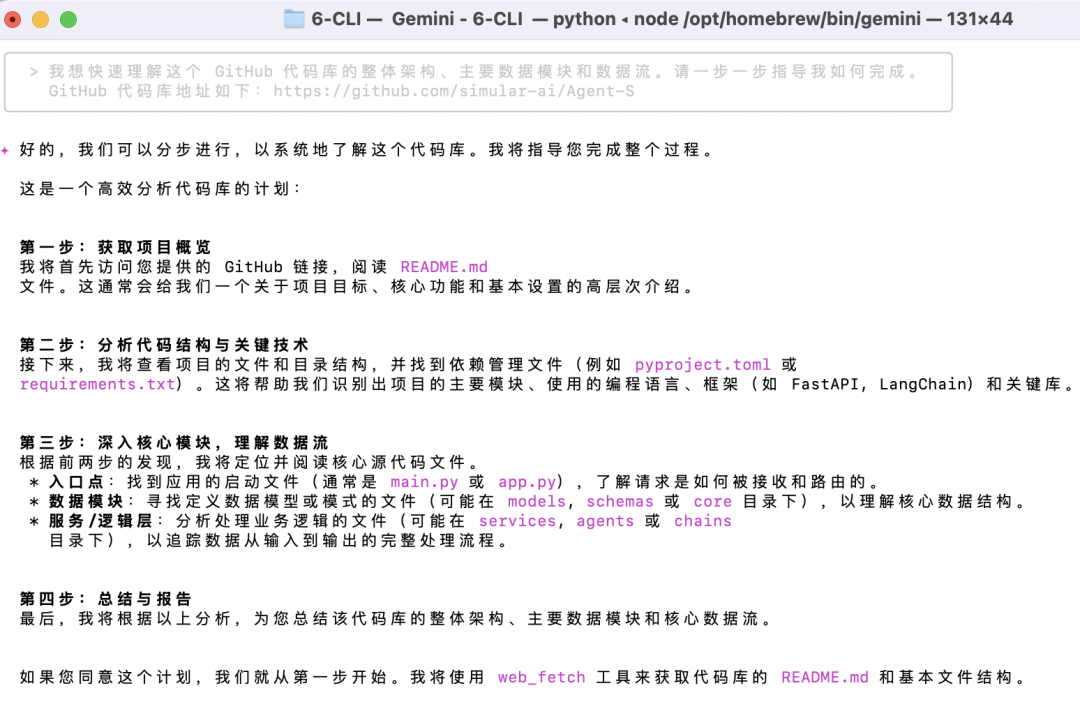Click the heading '第三步：深入核心模块，理解数据流'
The height and width of the screenshot is (702, 1080).
(x=174, y=443)
